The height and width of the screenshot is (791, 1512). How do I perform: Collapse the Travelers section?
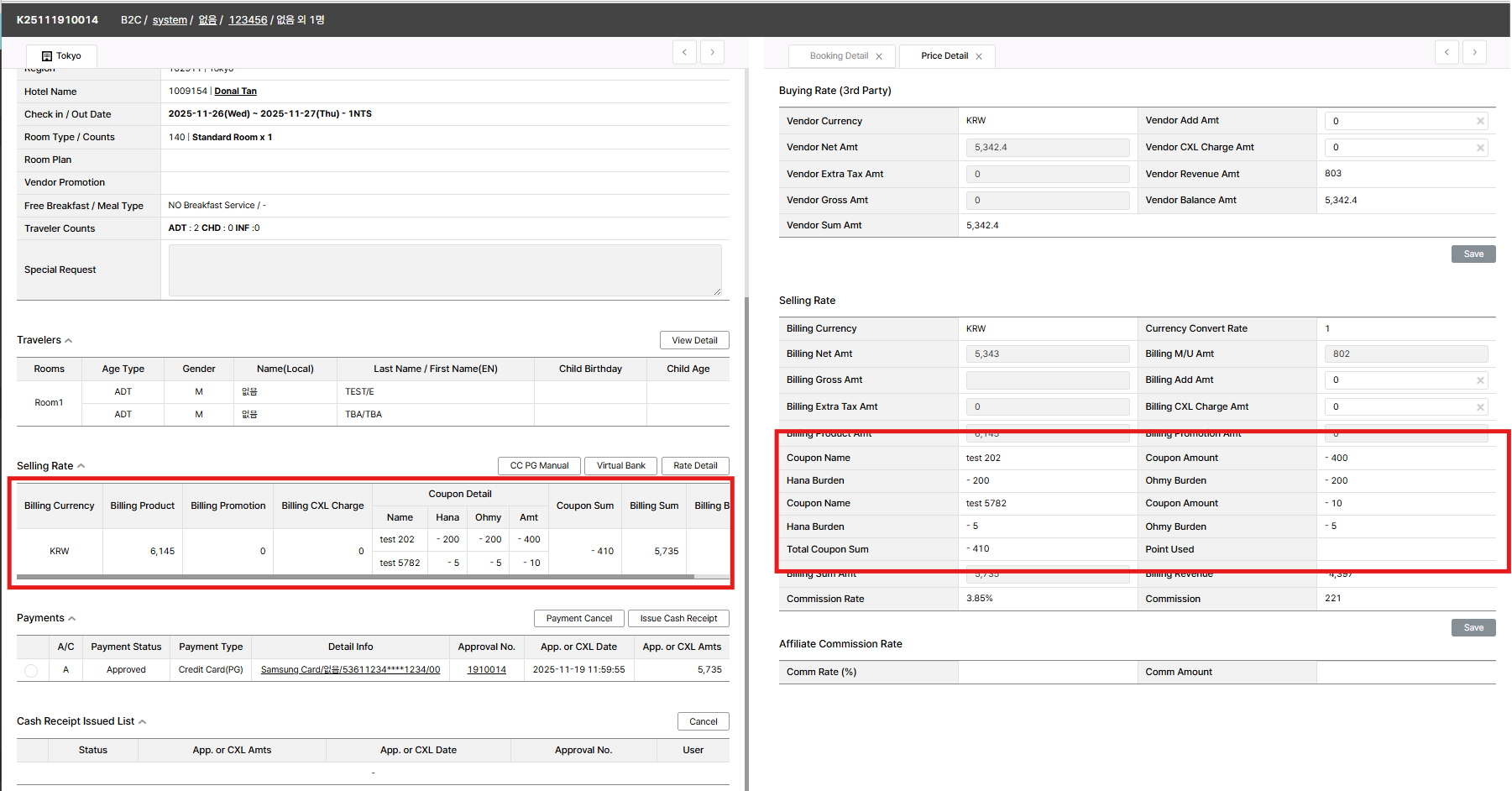pyautogui.click(x=69, y=341)
